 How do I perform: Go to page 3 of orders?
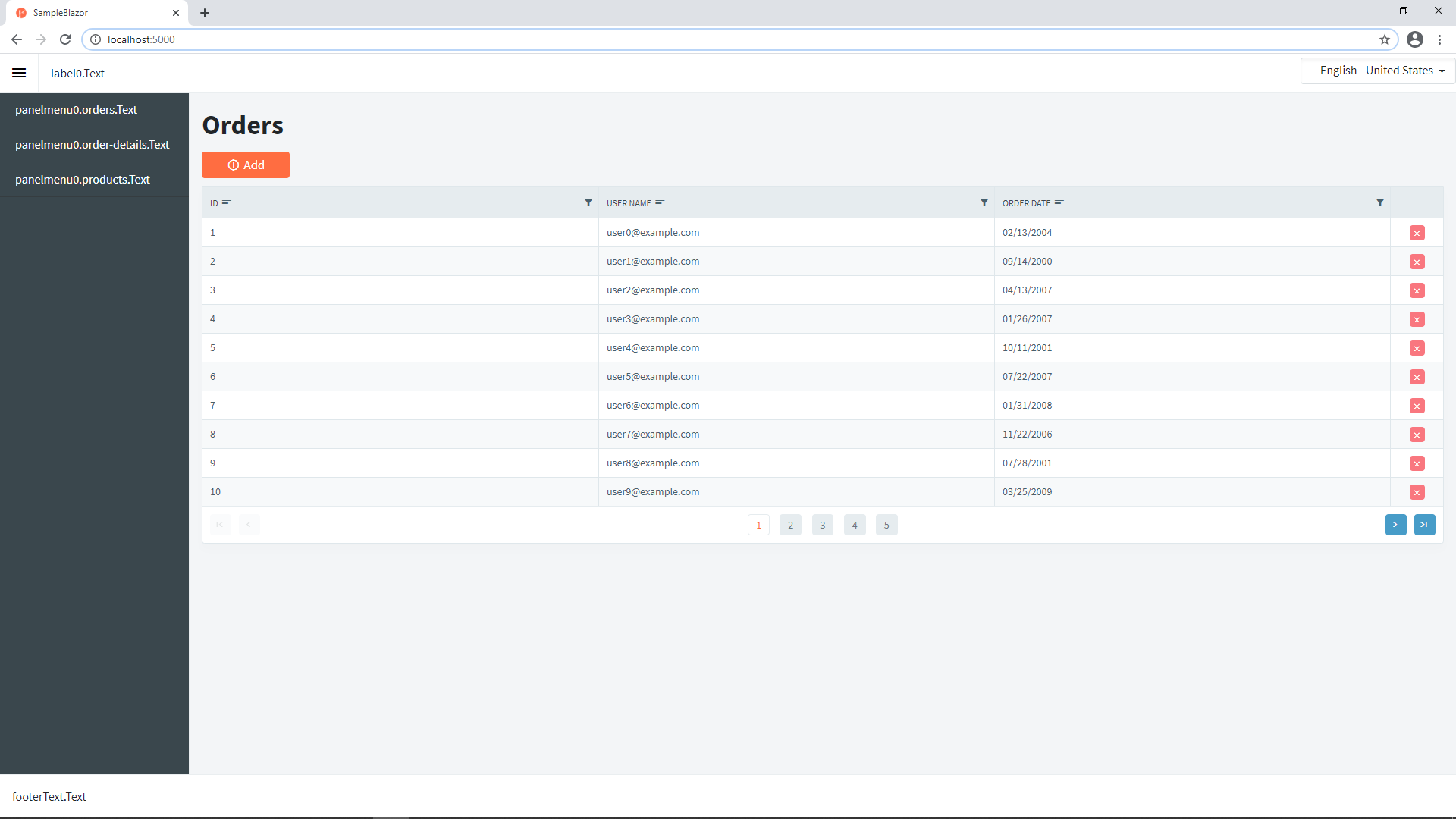[x=822, y=525]
